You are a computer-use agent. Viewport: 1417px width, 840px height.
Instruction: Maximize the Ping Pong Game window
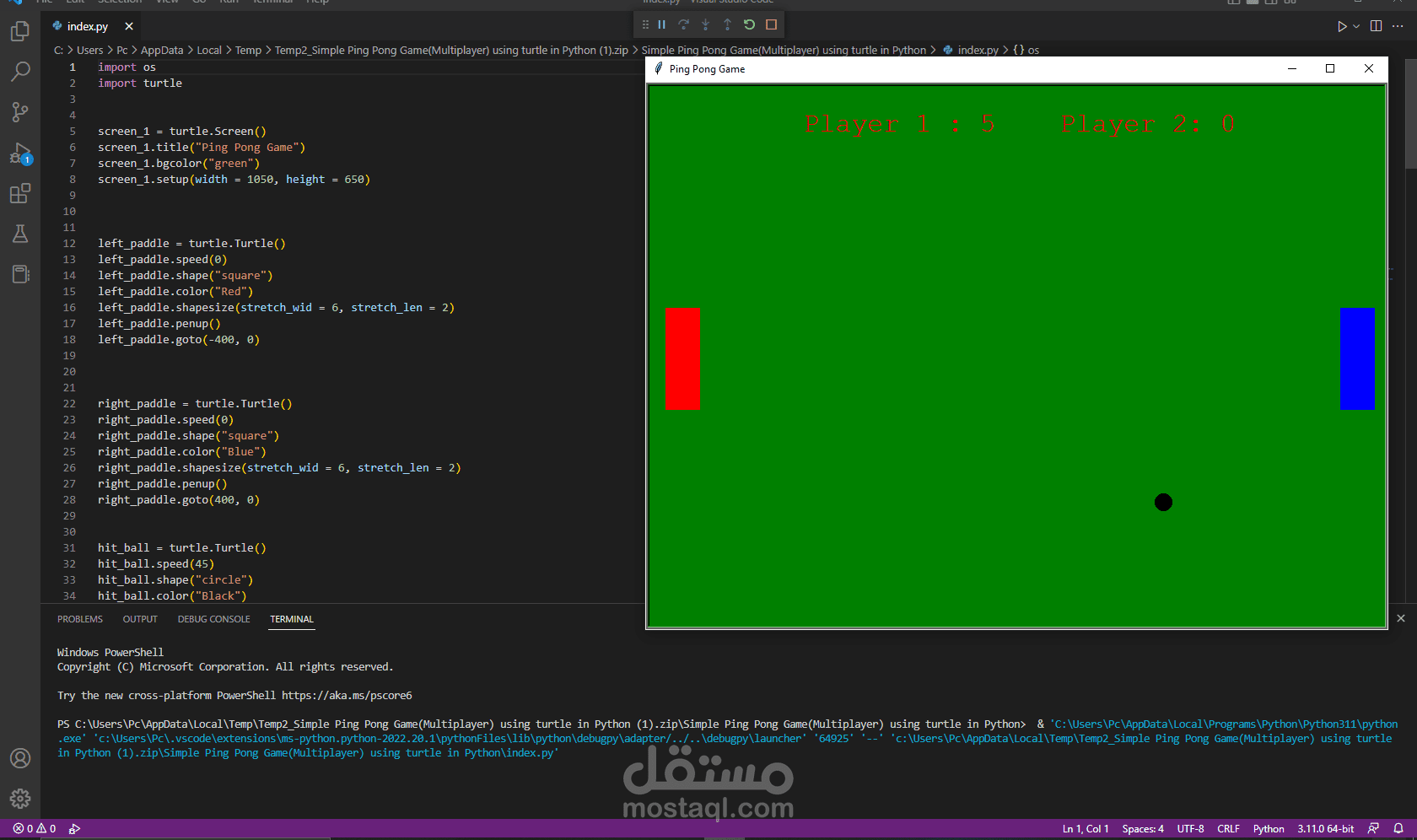point(1330,69)
